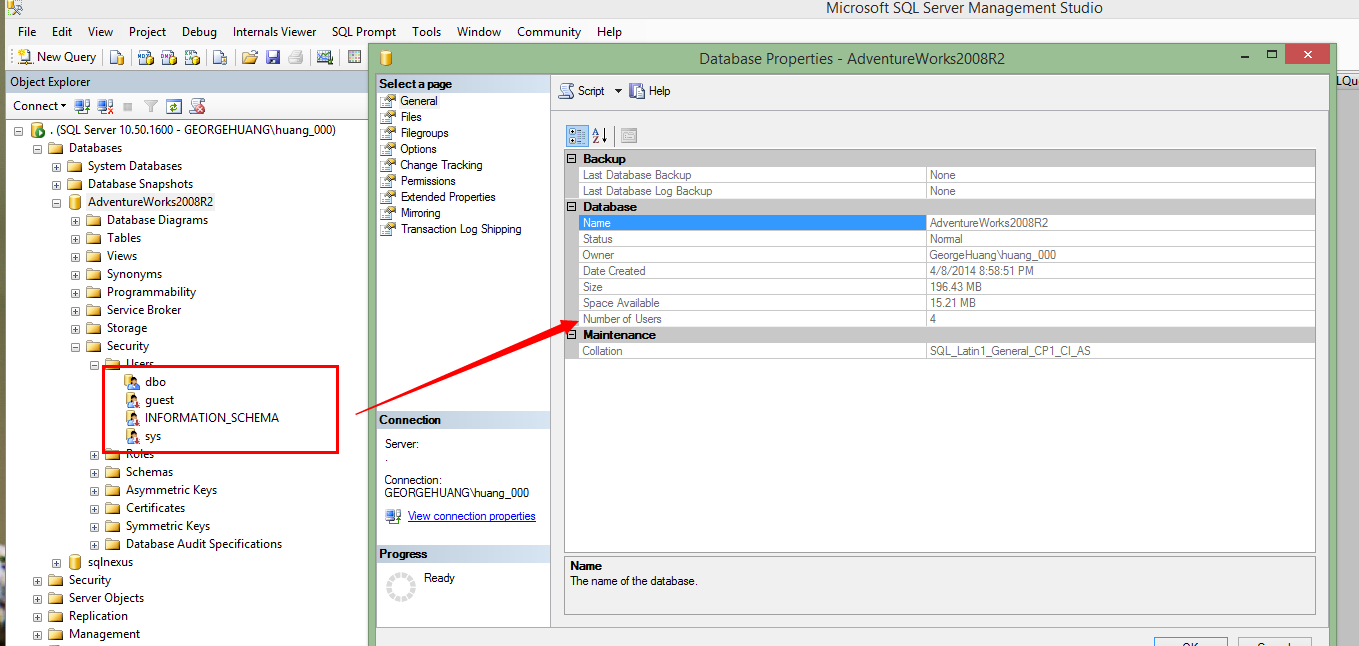Click the Filter funnel icon in Object Explorer

click(151, 106)
